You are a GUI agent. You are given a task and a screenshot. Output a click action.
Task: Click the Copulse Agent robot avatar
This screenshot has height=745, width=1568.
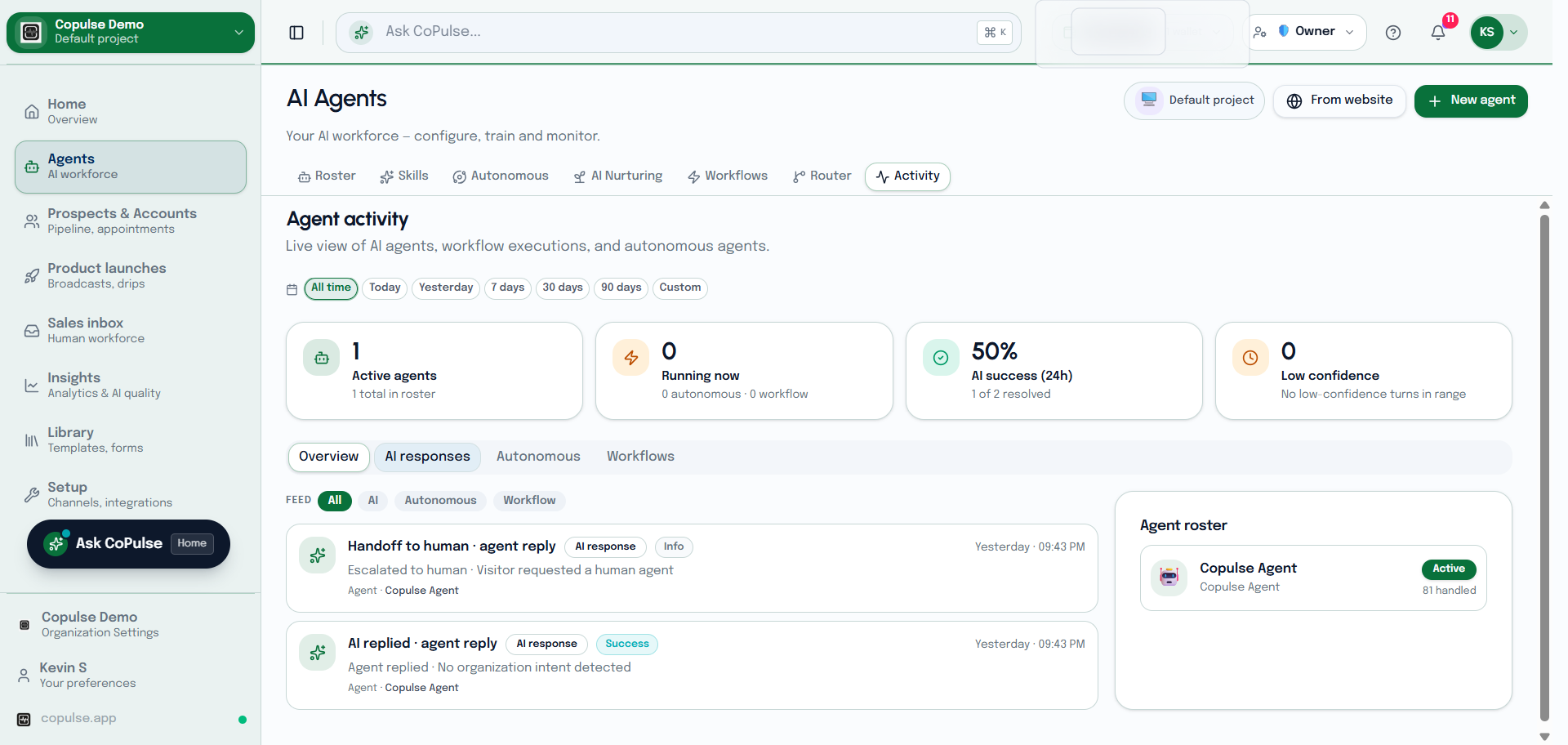pos(1169,578)
